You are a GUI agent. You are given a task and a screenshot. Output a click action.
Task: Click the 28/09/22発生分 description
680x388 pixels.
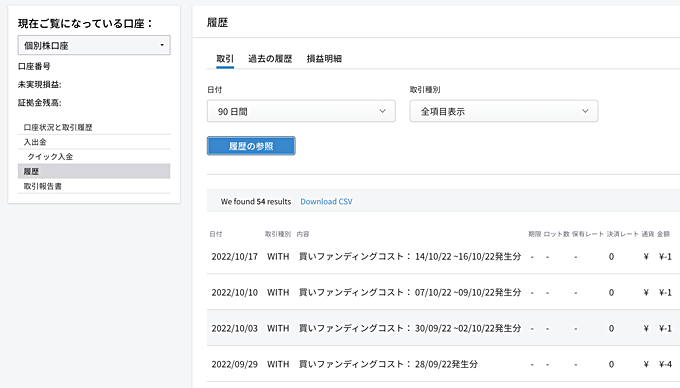pos(388,365)
